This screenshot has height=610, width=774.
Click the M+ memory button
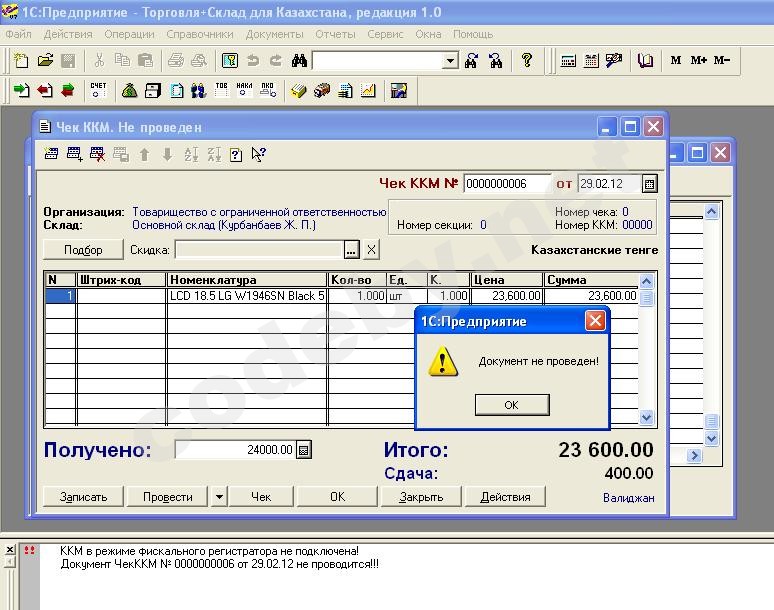tap(698, 60)
